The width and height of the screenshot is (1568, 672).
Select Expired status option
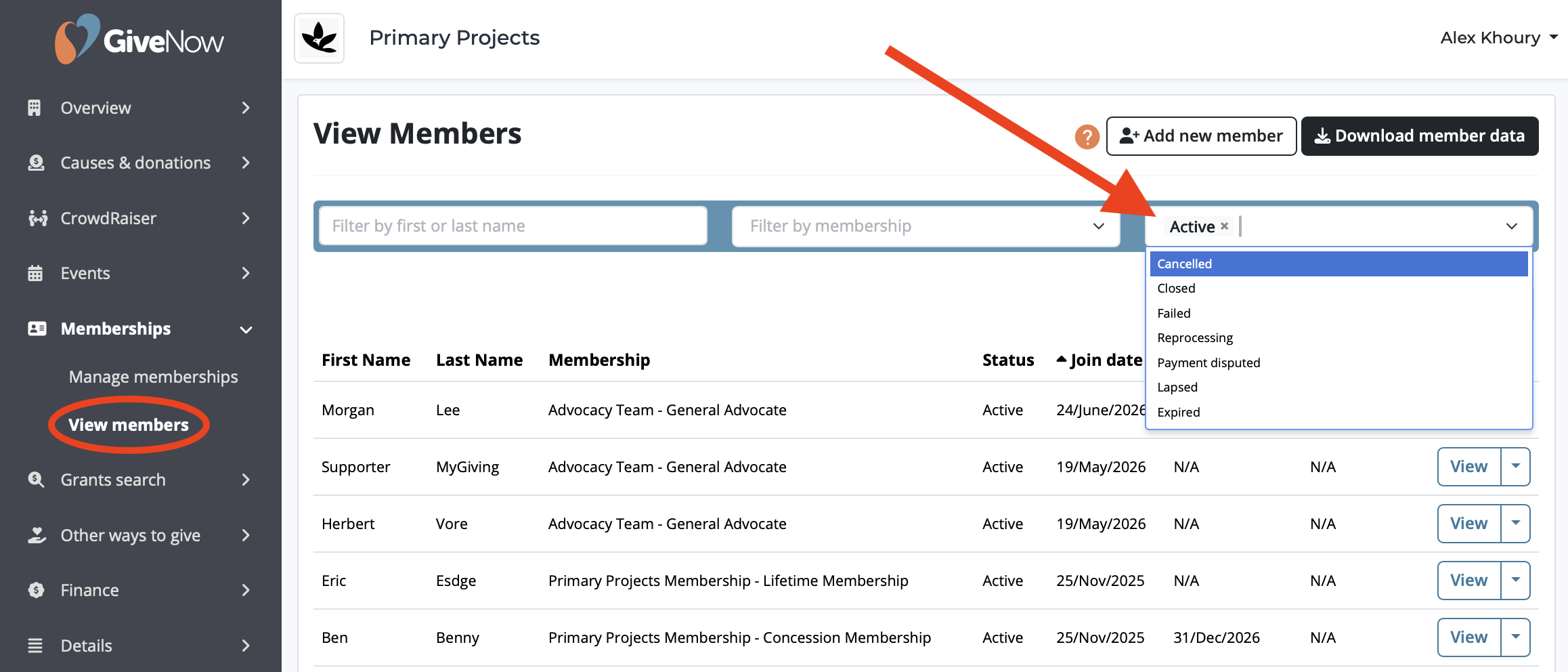[x=1338, y=412]
